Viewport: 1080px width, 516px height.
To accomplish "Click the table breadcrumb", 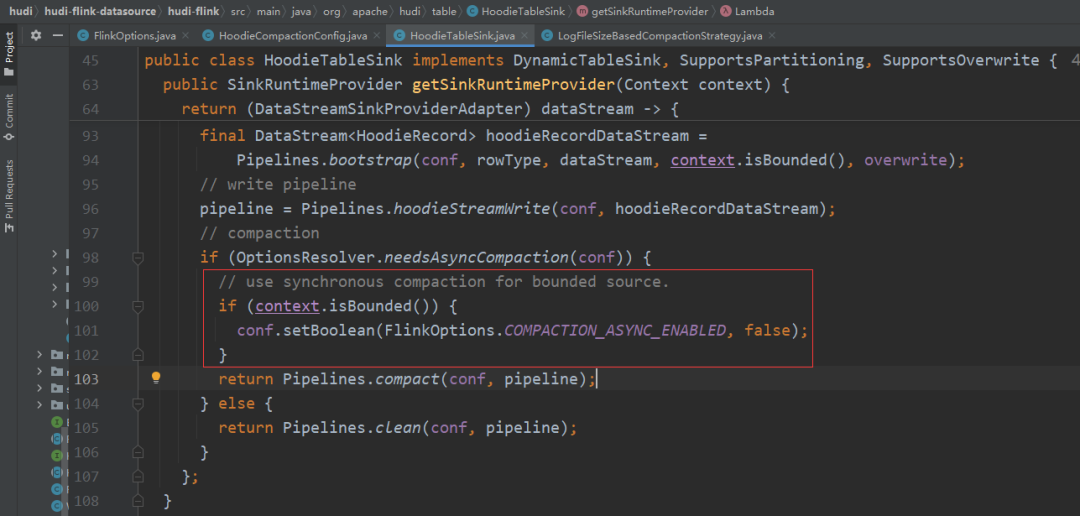I will (x=444, y=11).
